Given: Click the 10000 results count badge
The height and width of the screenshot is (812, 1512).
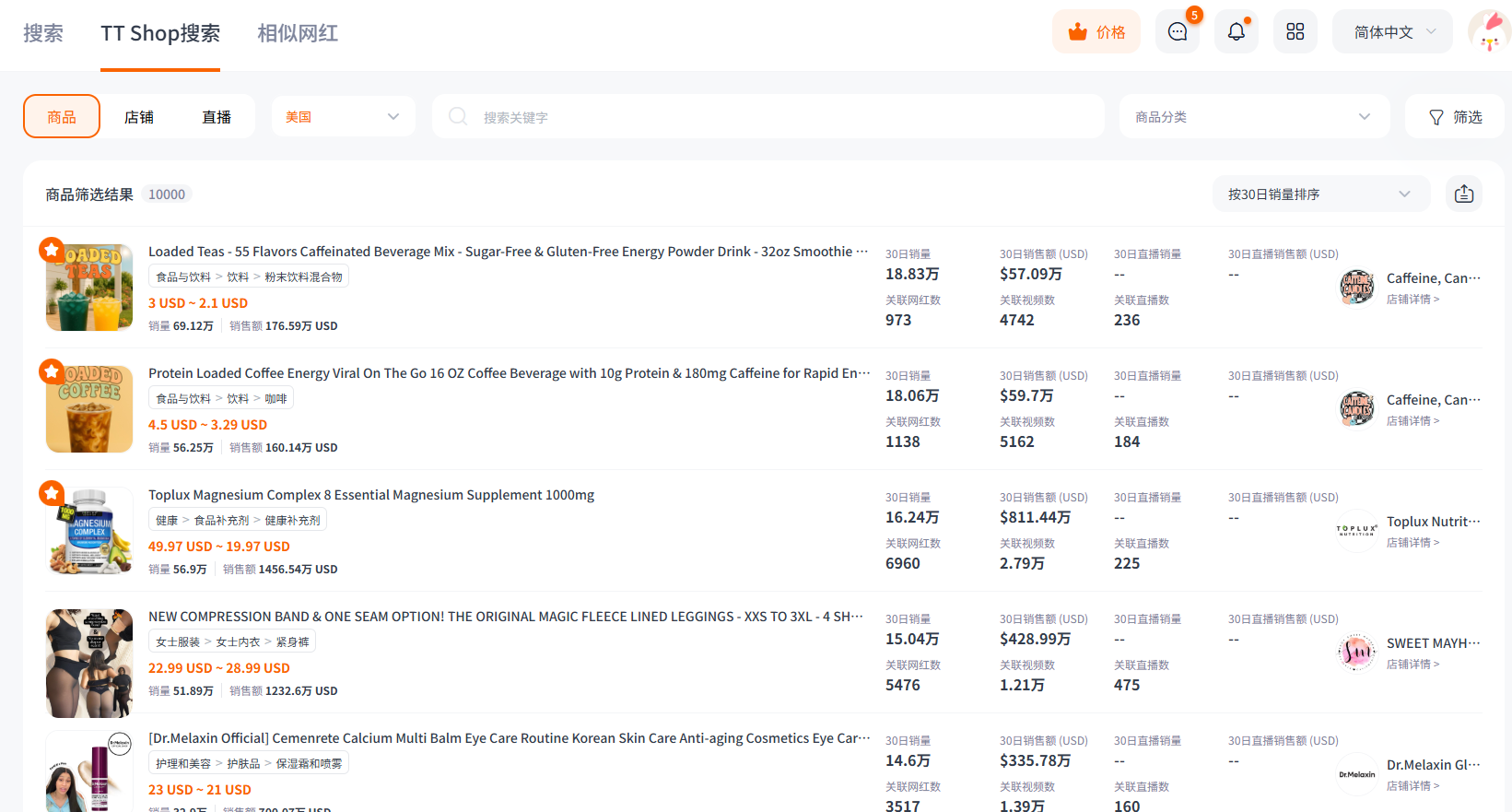Looking at the screenshot, I should 167,194.
